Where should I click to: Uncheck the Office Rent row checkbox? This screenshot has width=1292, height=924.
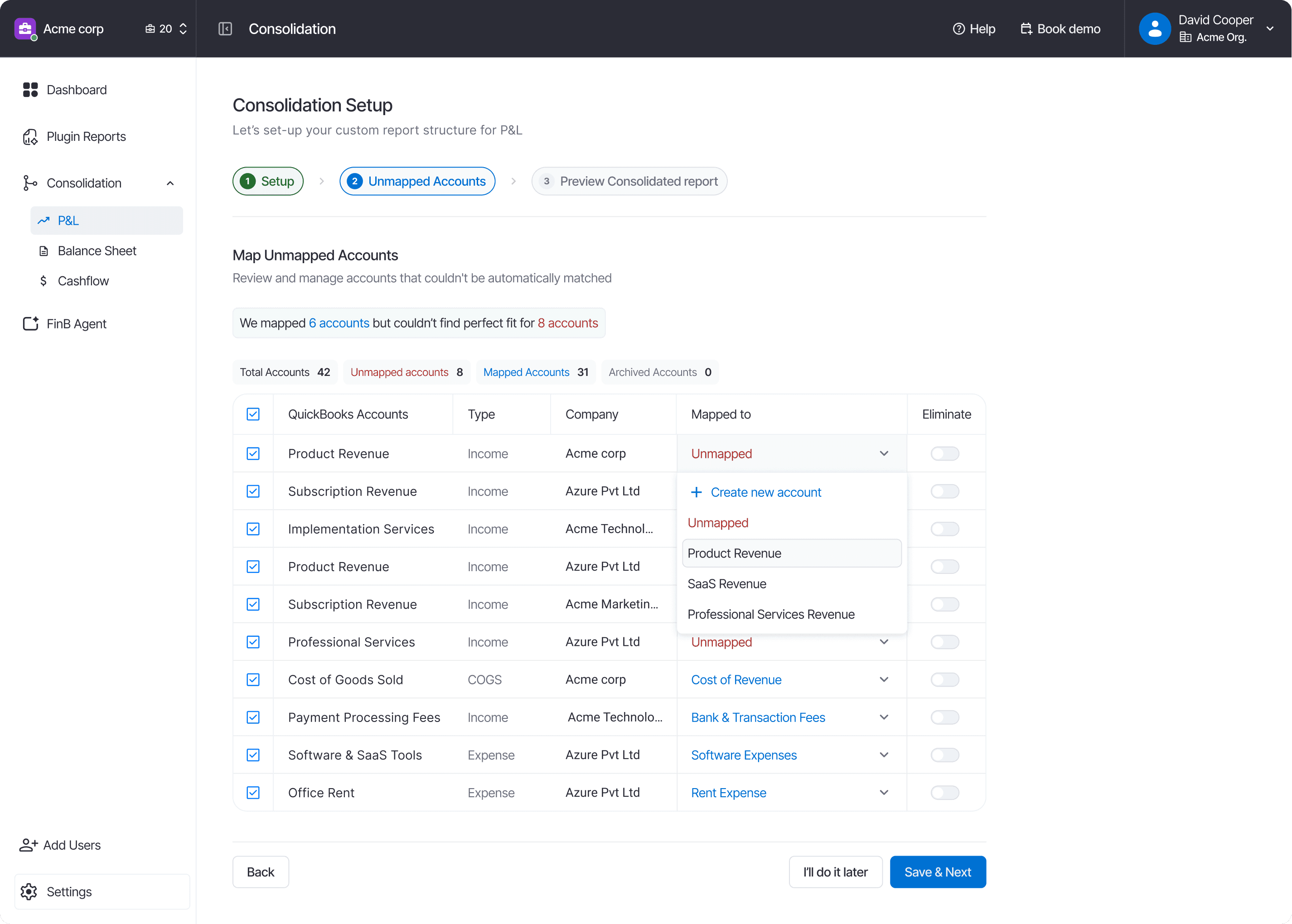click(x=253, y=793)
